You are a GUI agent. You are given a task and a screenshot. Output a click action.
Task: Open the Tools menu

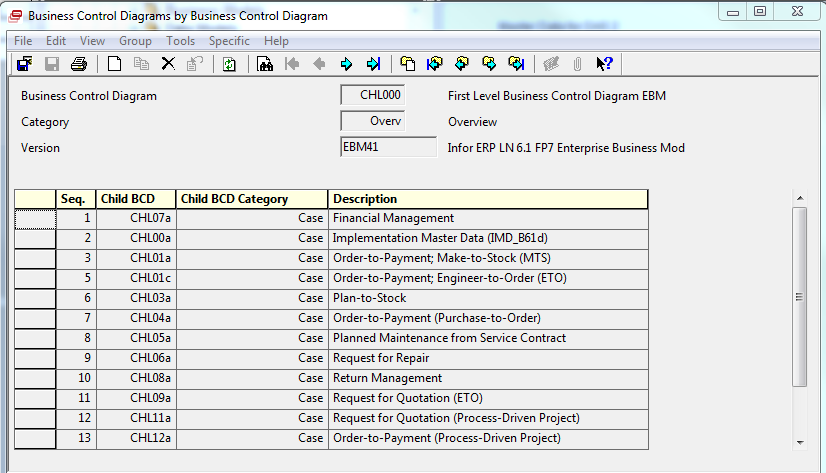pos(181,41)
